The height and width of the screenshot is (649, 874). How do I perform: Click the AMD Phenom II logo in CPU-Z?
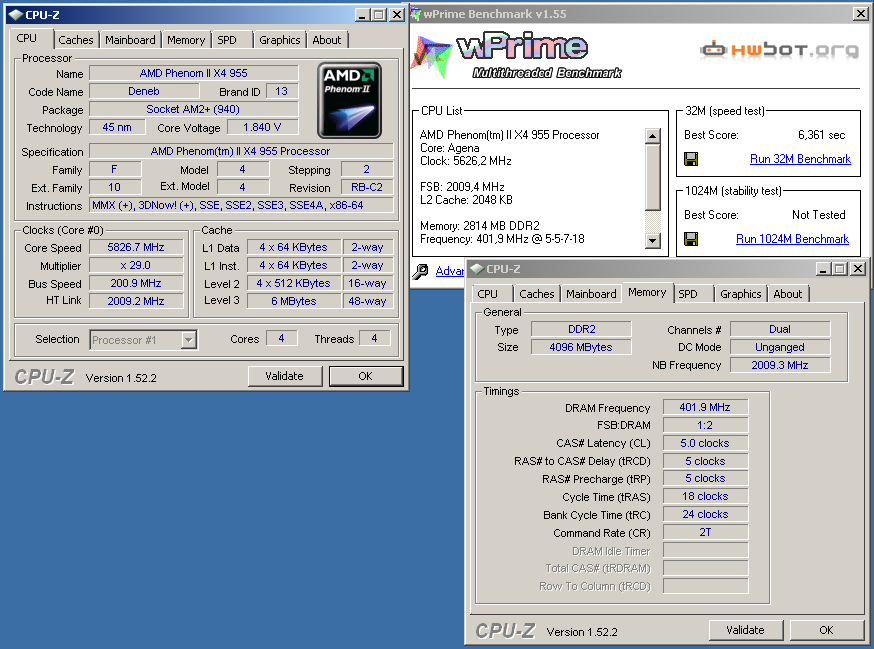click(349, 100)
